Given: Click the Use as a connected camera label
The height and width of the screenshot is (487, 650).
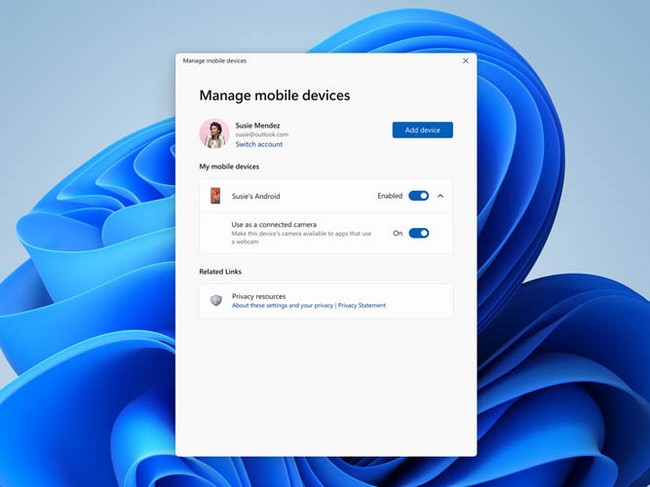Looking at the screenshot, I should pyautogui.click(x=274, y=225).
